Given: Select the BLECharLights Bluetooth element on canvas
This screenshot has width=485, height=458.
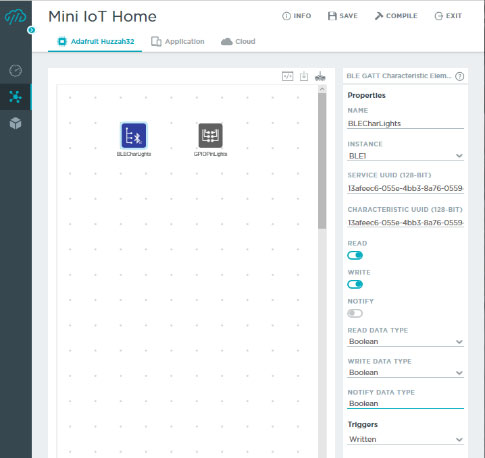Looking at the screenshot, I should (x=134, y=136).
